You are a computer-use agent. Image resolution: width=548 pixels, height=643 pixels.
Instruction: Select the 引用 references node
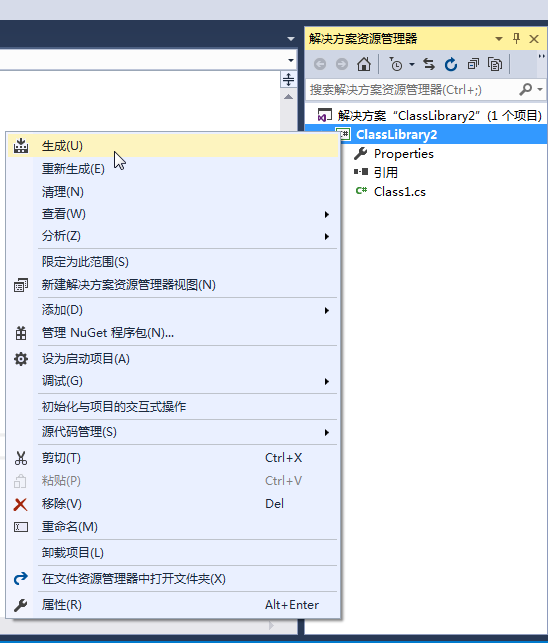(386, 172)
